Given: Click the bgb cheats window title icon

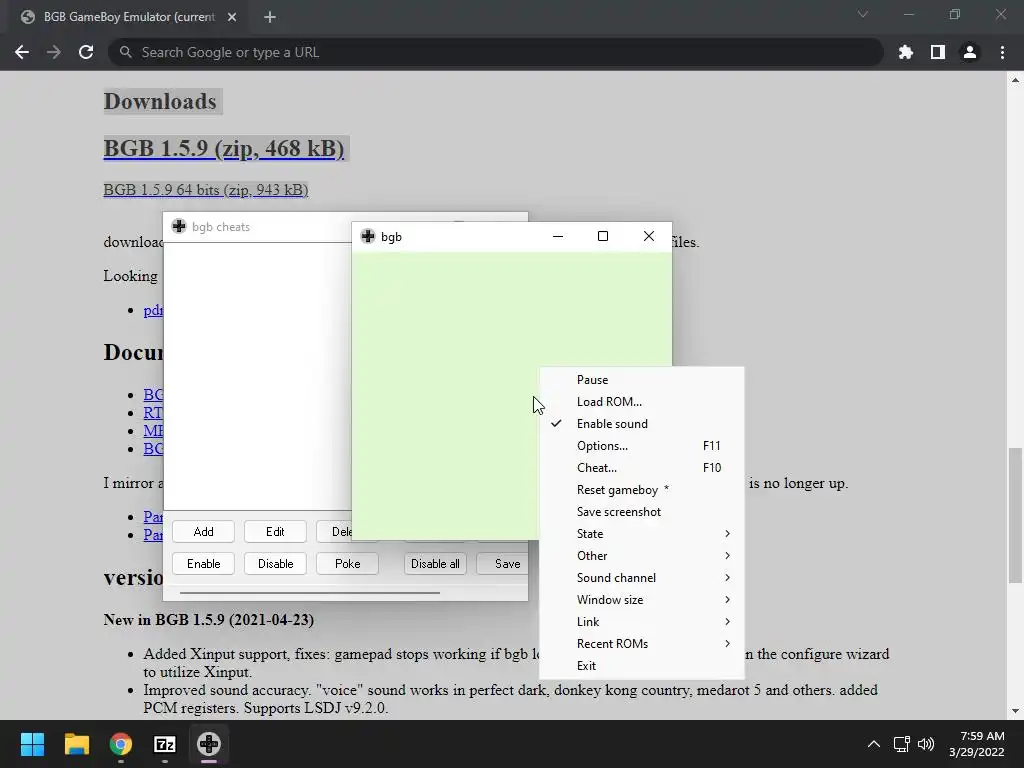Looking at the screenshot, I should 179,227.
